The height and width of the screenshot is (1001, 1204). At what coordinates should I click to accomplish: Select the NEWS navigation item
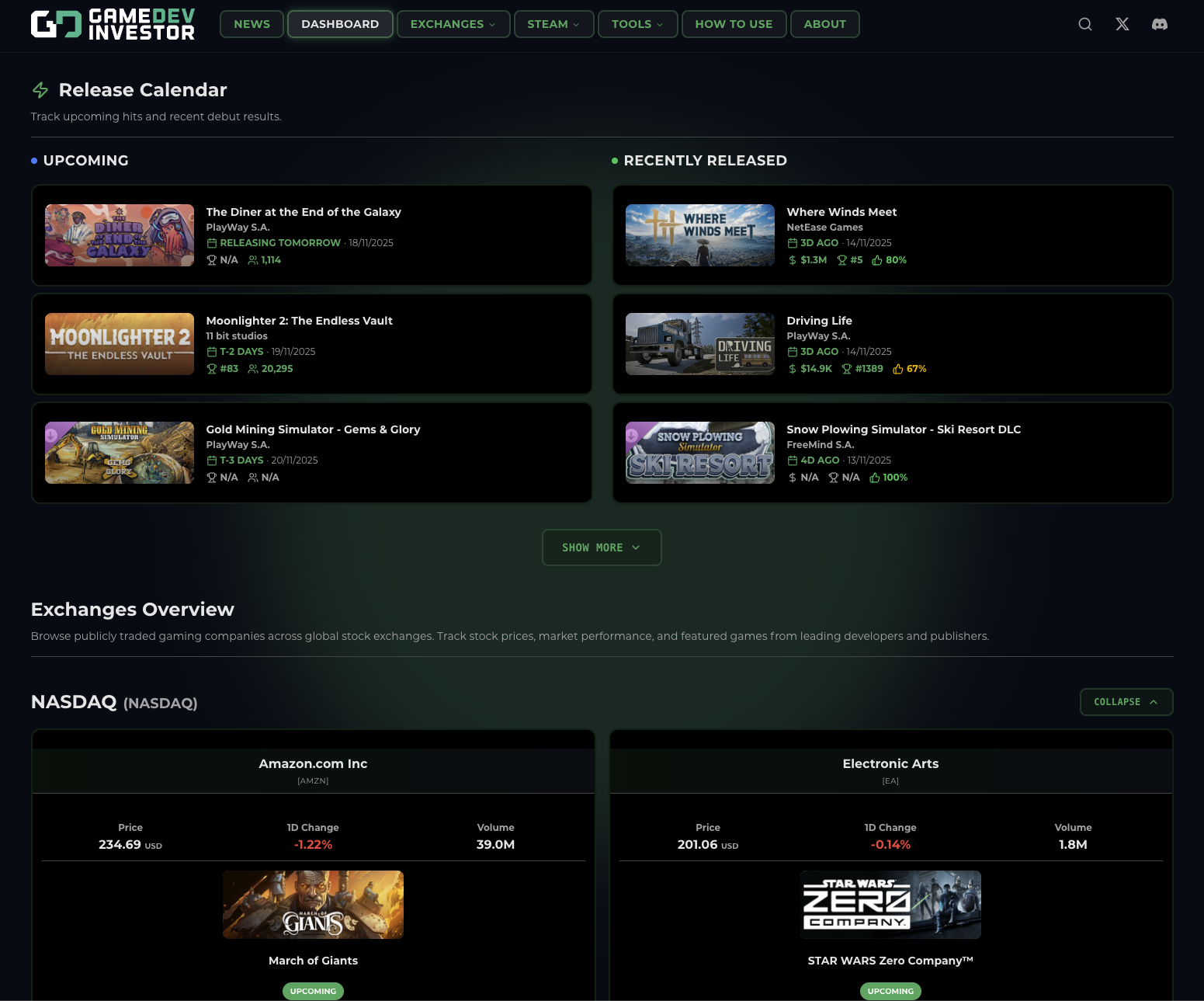coord(251,24)
